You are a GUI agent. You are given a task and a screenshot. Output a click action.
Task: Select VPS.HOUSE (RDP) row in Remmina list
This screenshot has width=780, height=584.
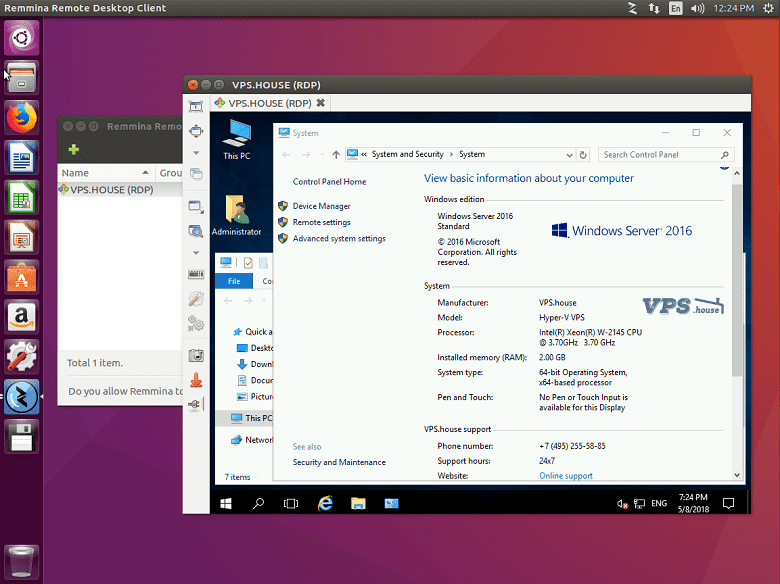(120, 190)
